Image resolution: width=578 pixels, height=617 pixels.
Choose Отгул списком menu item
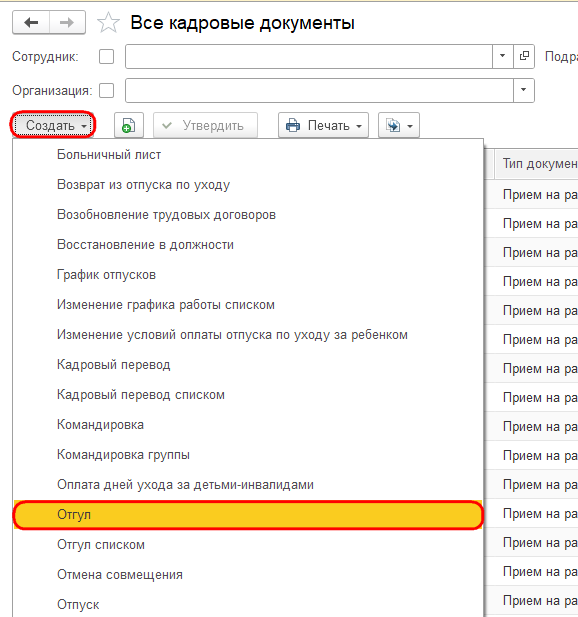click(248, 545)
